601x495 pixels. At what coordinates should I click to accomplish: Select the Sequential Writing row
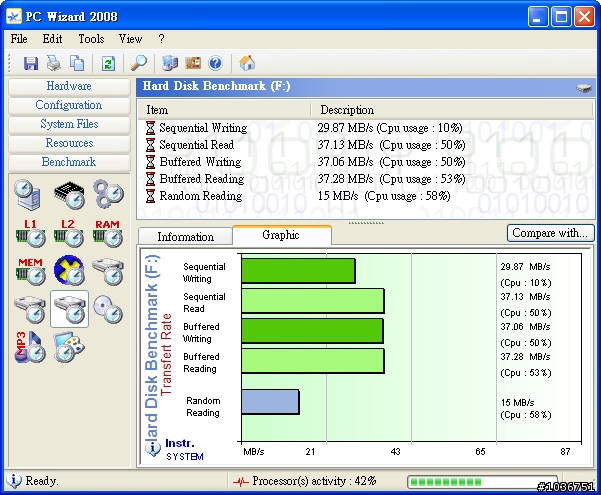click(365, 128)
